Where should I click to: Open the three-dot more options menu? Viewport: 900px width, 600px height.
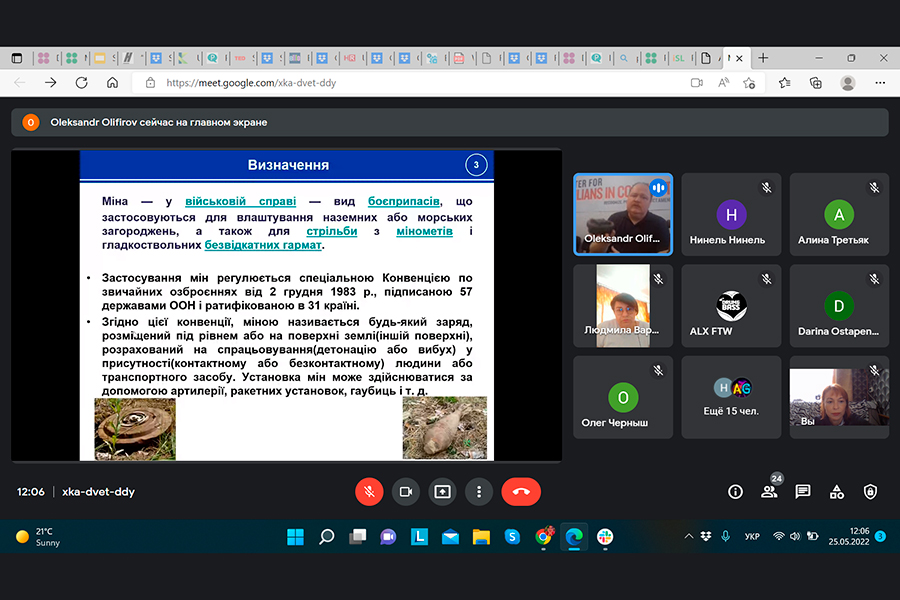point(479,492)
